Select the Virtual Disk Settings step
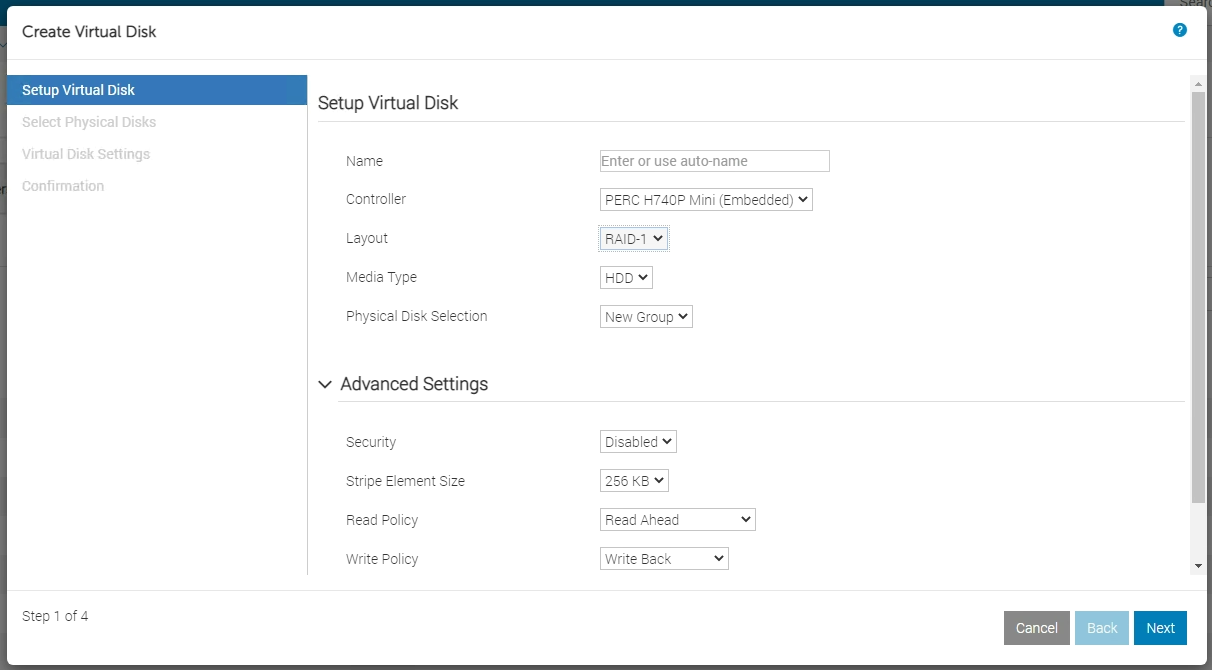 tap(85, 153)
